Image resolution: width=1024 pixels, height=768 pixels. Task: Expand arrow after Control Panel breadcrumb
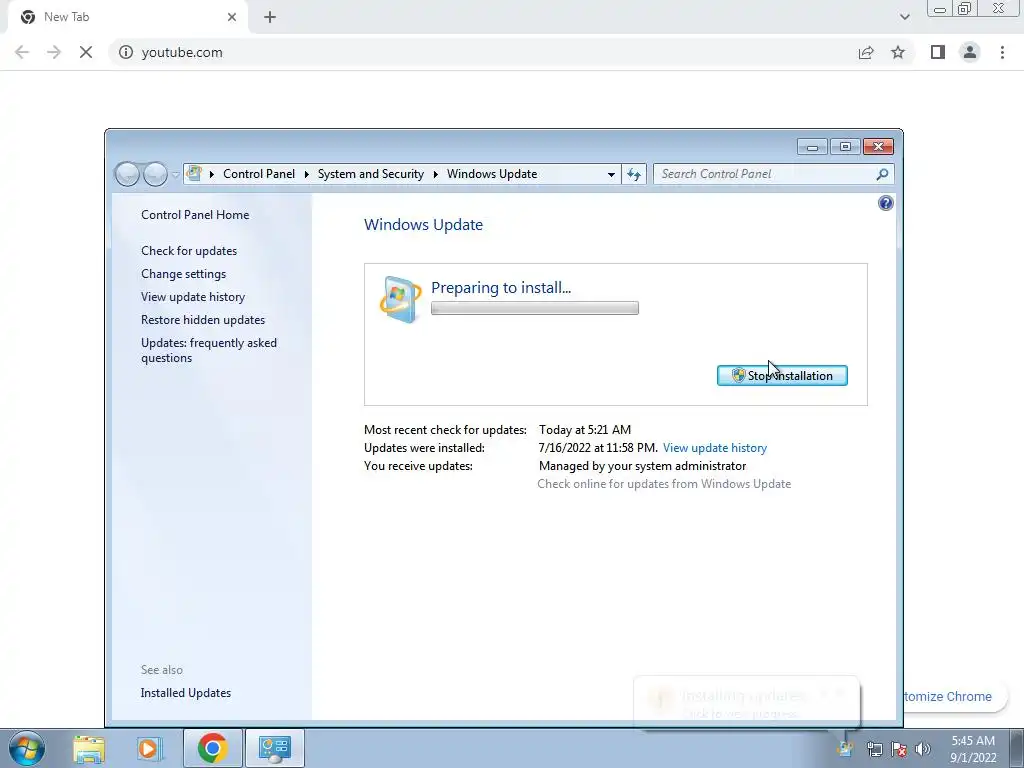pos(306,174)
